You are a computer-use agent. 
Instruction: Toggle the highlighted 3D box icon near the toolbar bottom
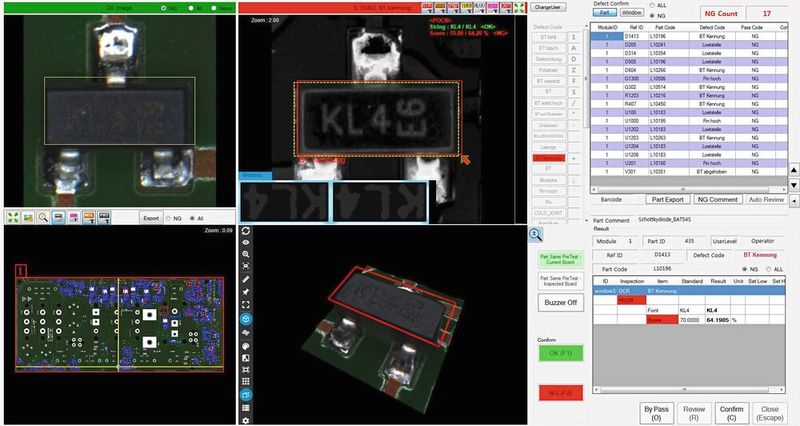tap(246, 395)
